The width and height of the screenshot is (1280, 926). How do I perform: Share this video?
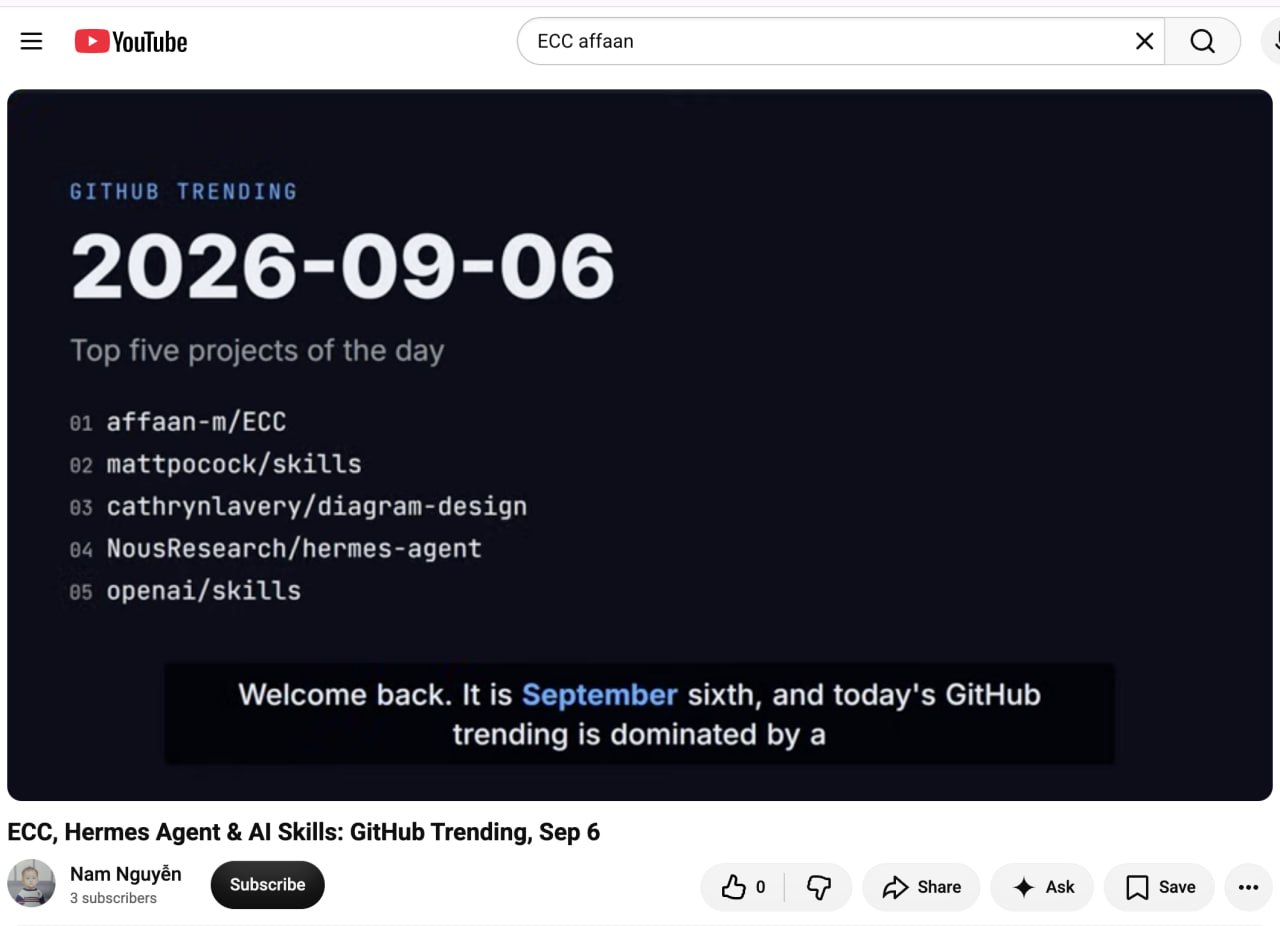[922, 887]
